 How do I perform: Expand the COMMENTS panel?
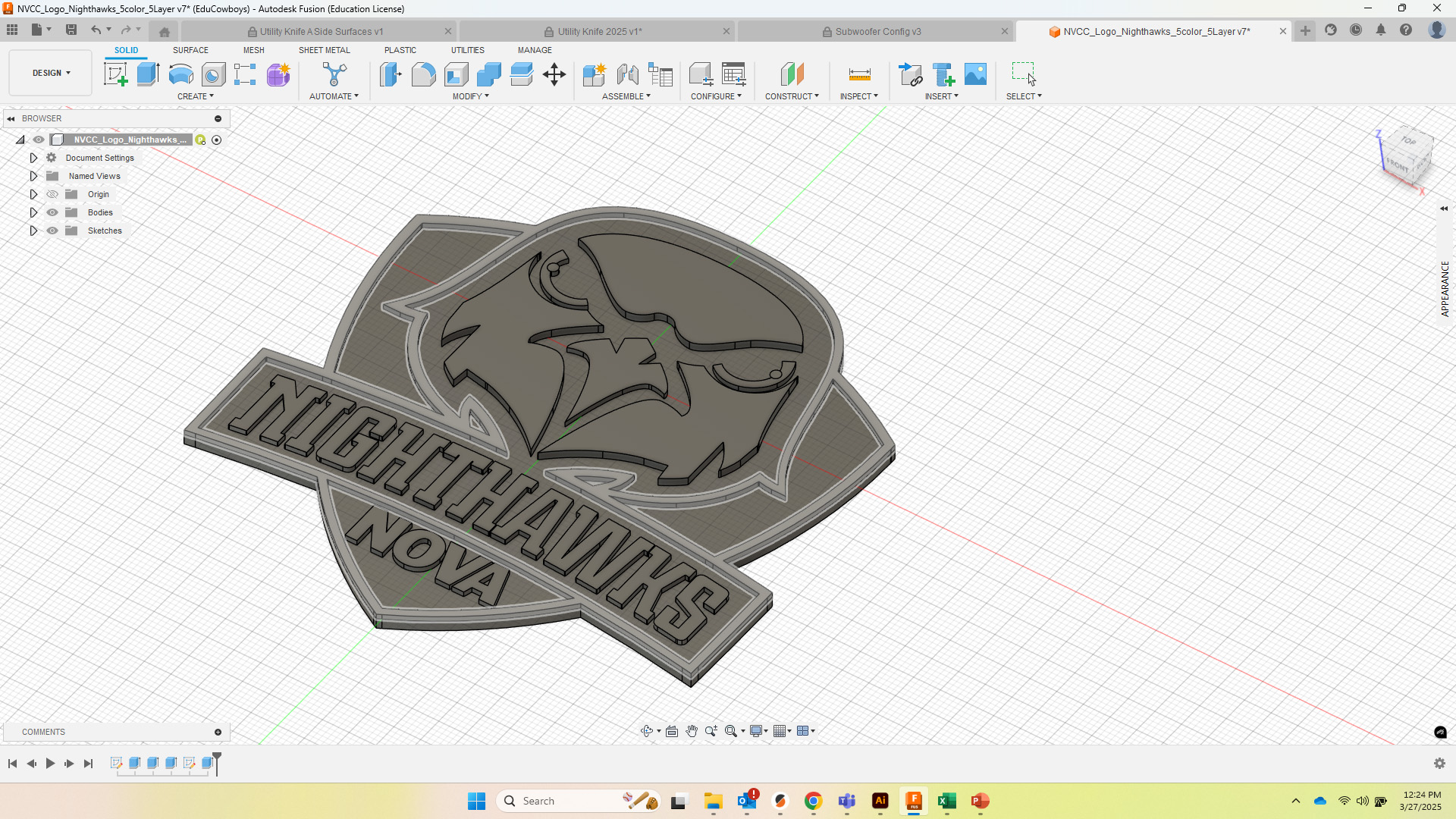pyautogui.click(x=218, y=732)
